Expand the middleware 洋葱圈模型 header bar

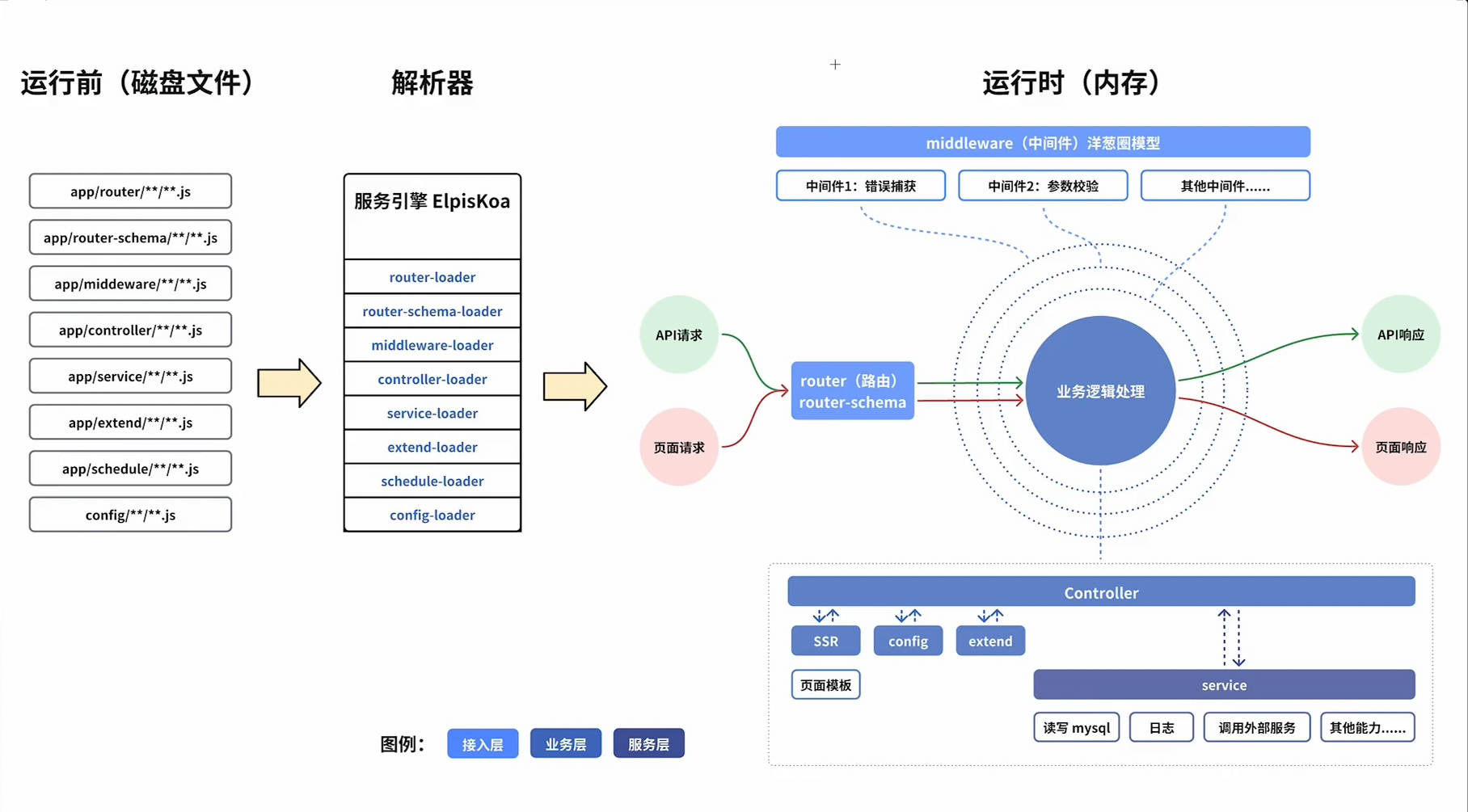(x=1043, y=142)
